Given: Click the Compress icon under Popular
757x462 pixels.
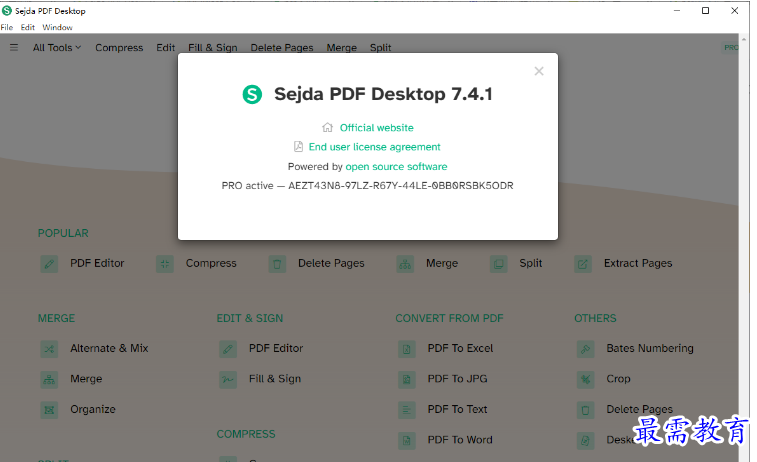Looking at the screenshot, I should point(165,264).
